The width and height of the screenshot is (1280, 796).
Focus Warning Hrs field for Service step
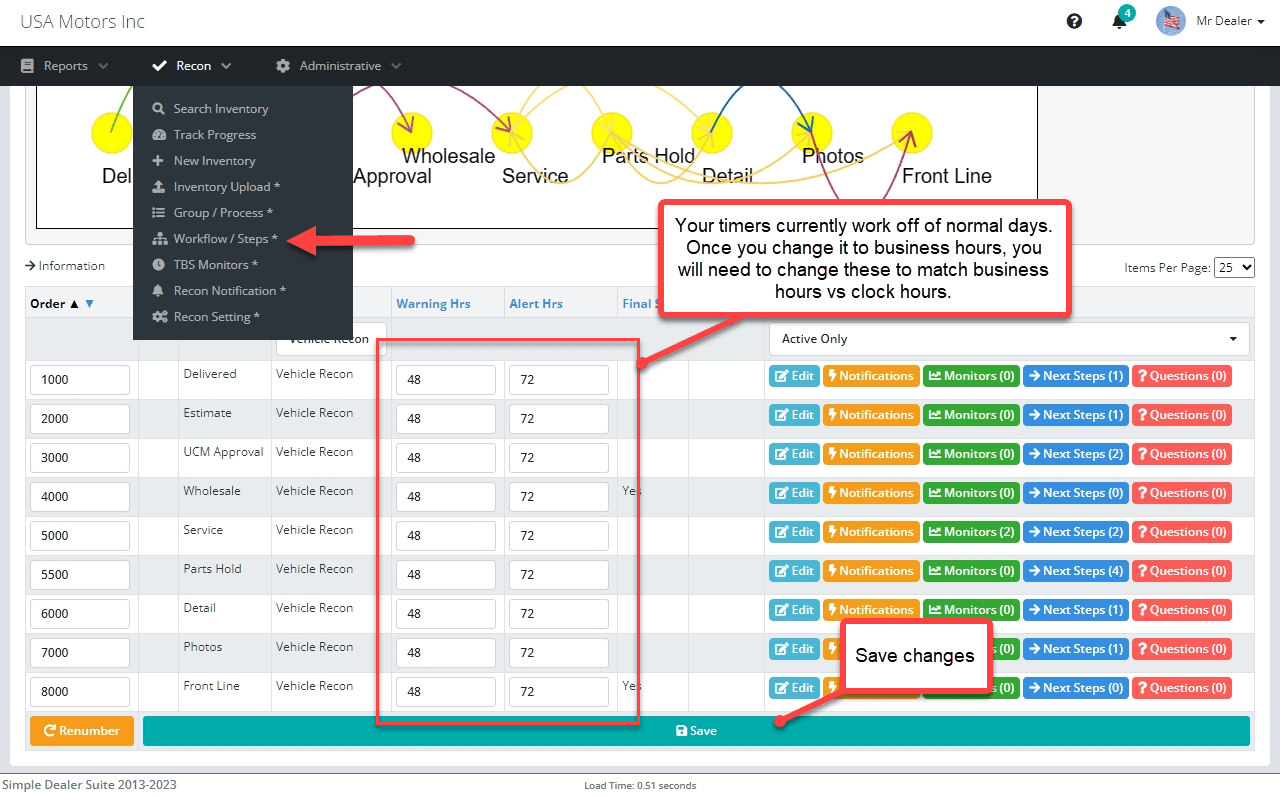tap(446, 536)
